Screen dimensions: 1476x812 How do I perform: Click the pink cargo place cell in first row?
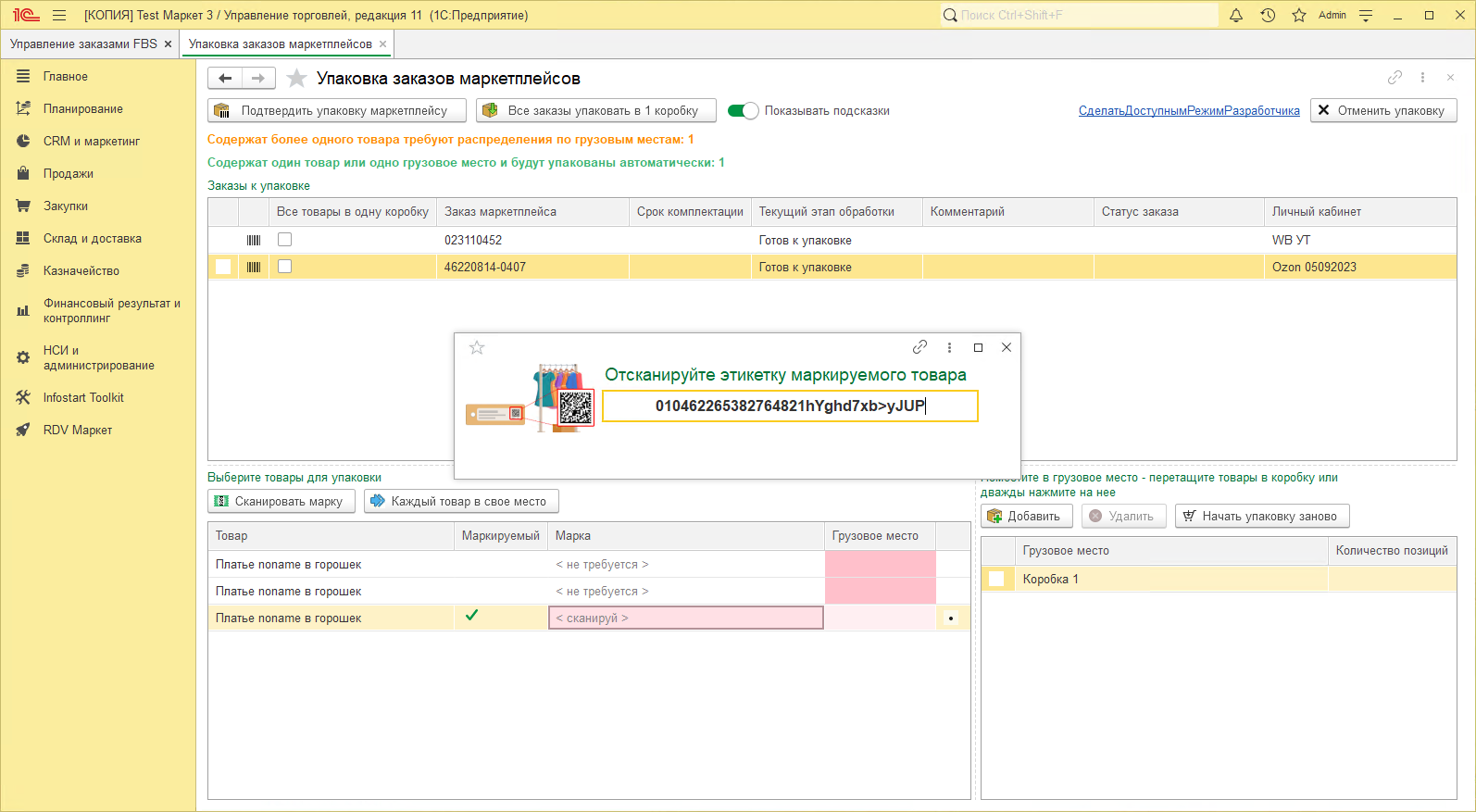click(x=880, y=564)
